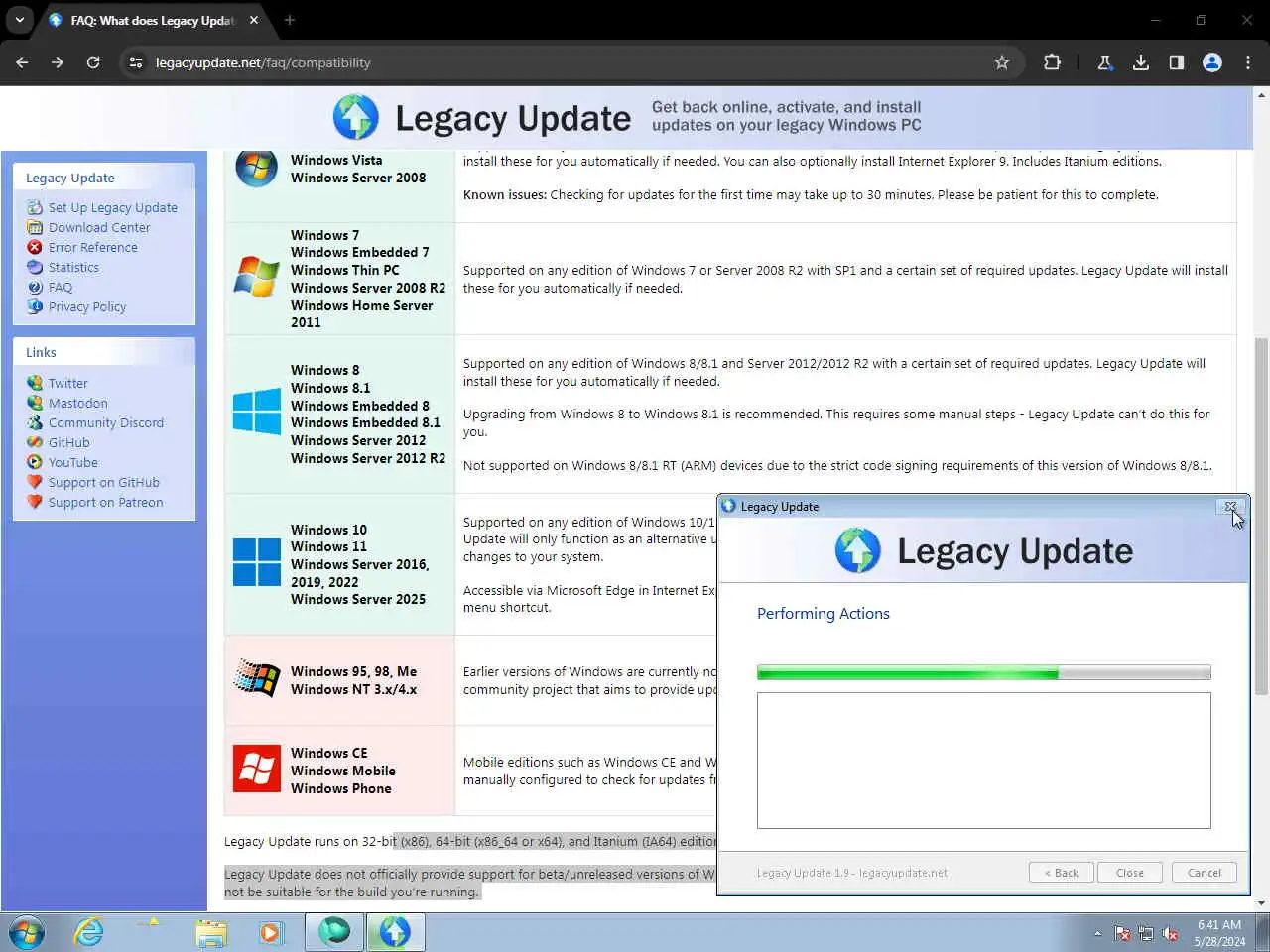This screenshot has width=1270, height=952.
Task: Open the Support on Patreon link
Action: (x=105, y=502)
